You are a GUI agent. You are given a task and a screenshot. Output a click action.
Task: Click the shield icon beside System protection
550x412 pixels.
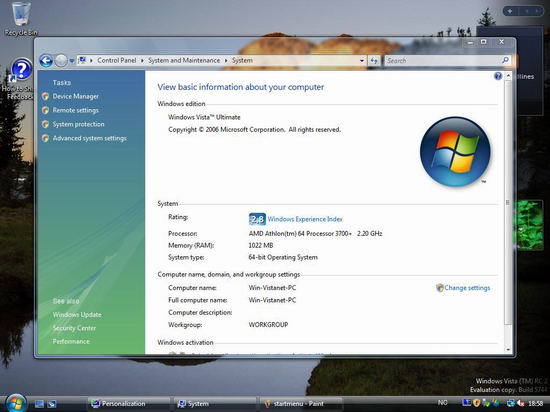[45, 124]
